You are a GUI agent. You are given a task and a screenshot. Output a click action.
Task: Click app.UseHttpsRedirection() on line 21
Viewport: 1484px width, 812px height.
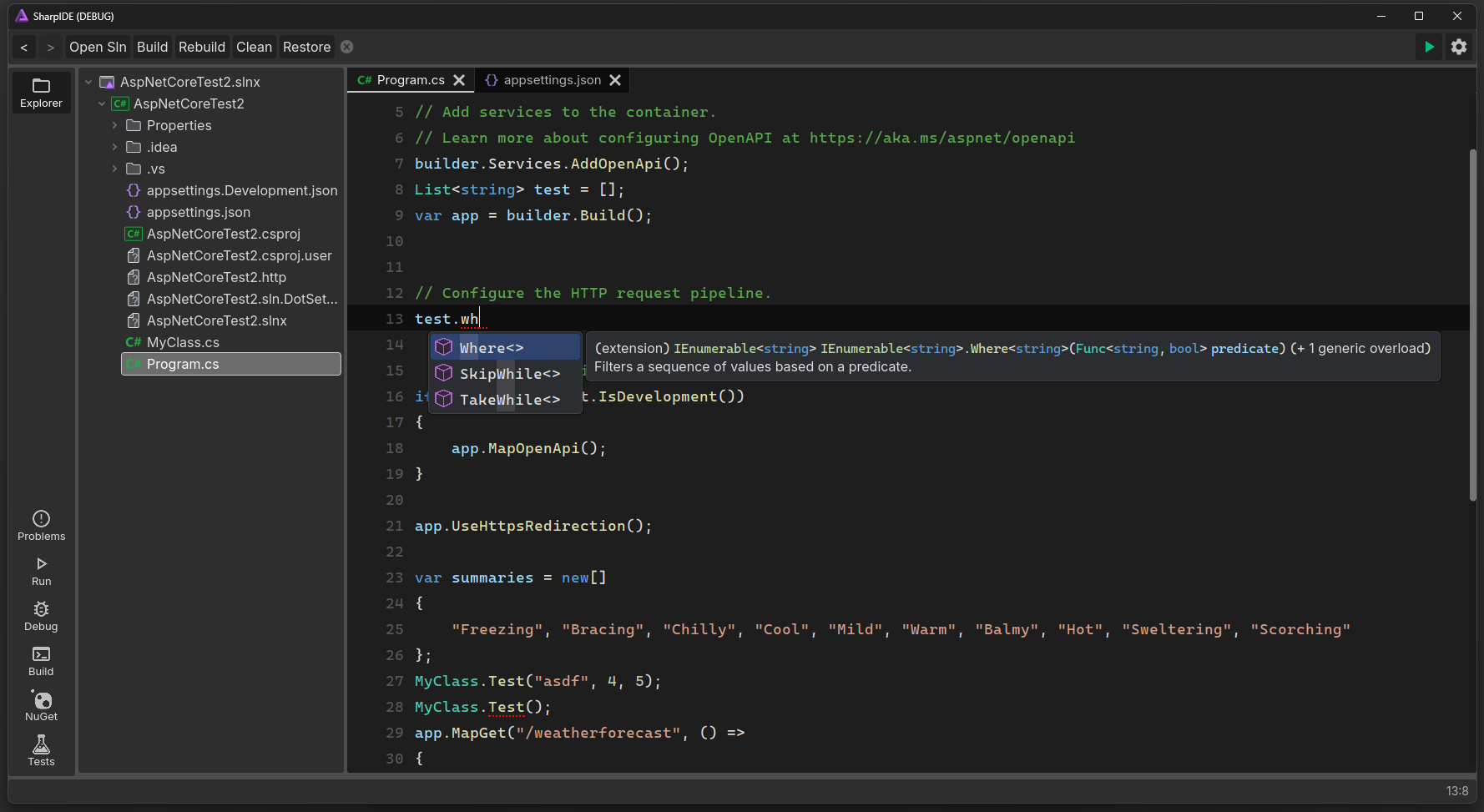point(533,526)
